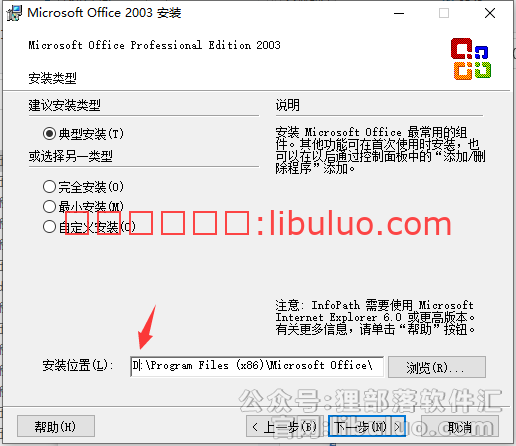This screenshot has height=446, width=516.
Task: Click the 帮助(H) button
Action: pos(56,426)
